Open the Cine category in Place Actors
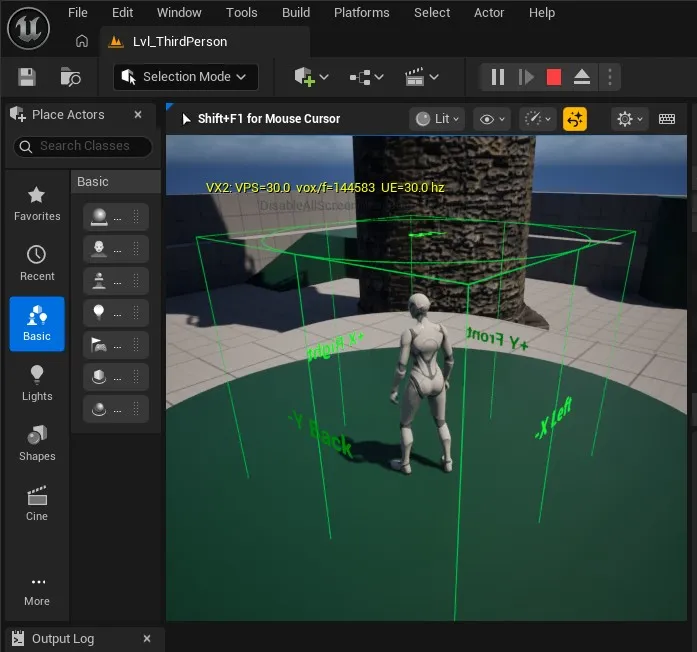Image resolution: width=697 pixels, height=652 pixels. [x=37, y=504]
